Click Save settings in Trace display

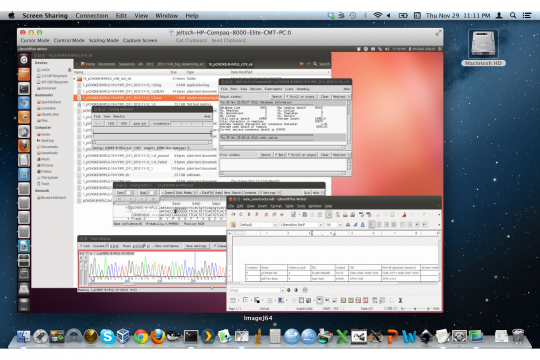pos(196,246)
